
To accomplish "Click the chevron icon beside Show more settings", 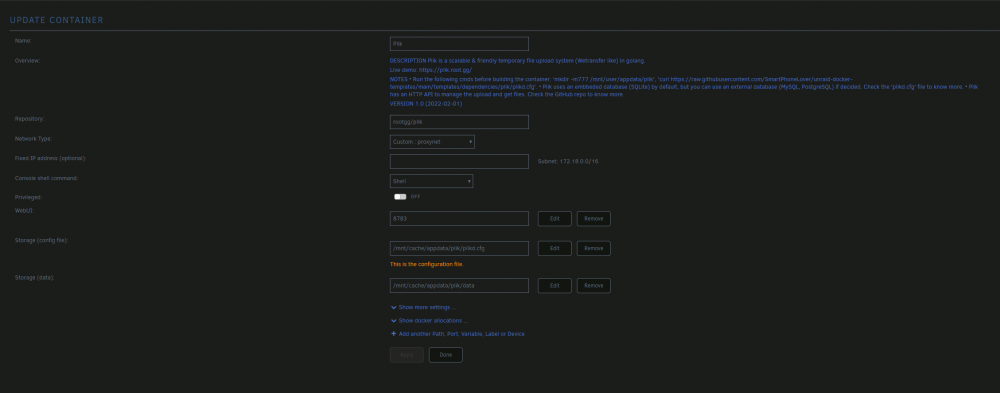I will pyautogui.click(x=393, y=308).
